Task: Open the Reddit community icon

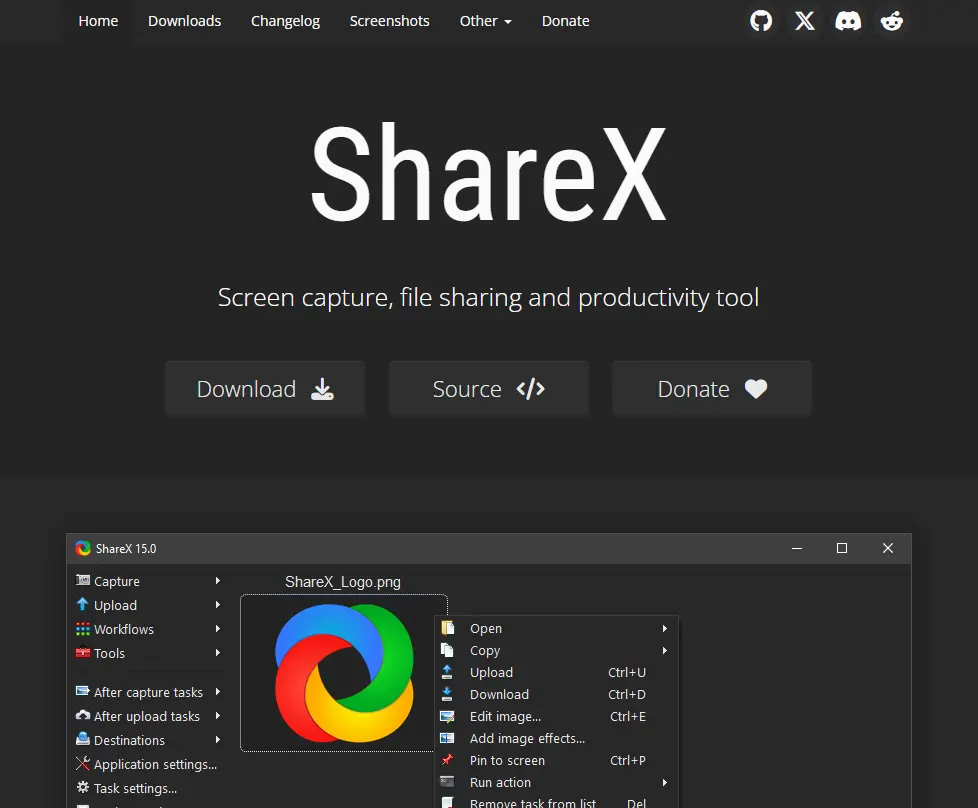Action: click(x=892, y=21)
